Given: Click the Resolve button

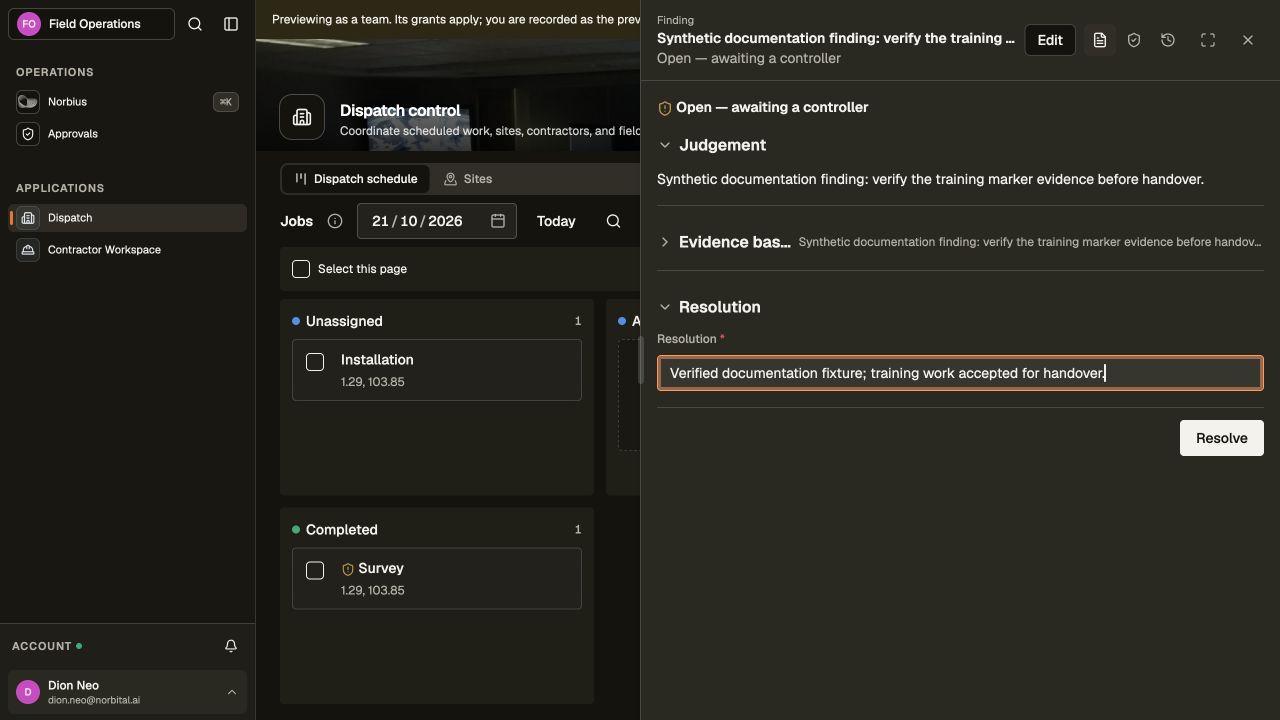Looking at the screenshot, I should 1222,438.
